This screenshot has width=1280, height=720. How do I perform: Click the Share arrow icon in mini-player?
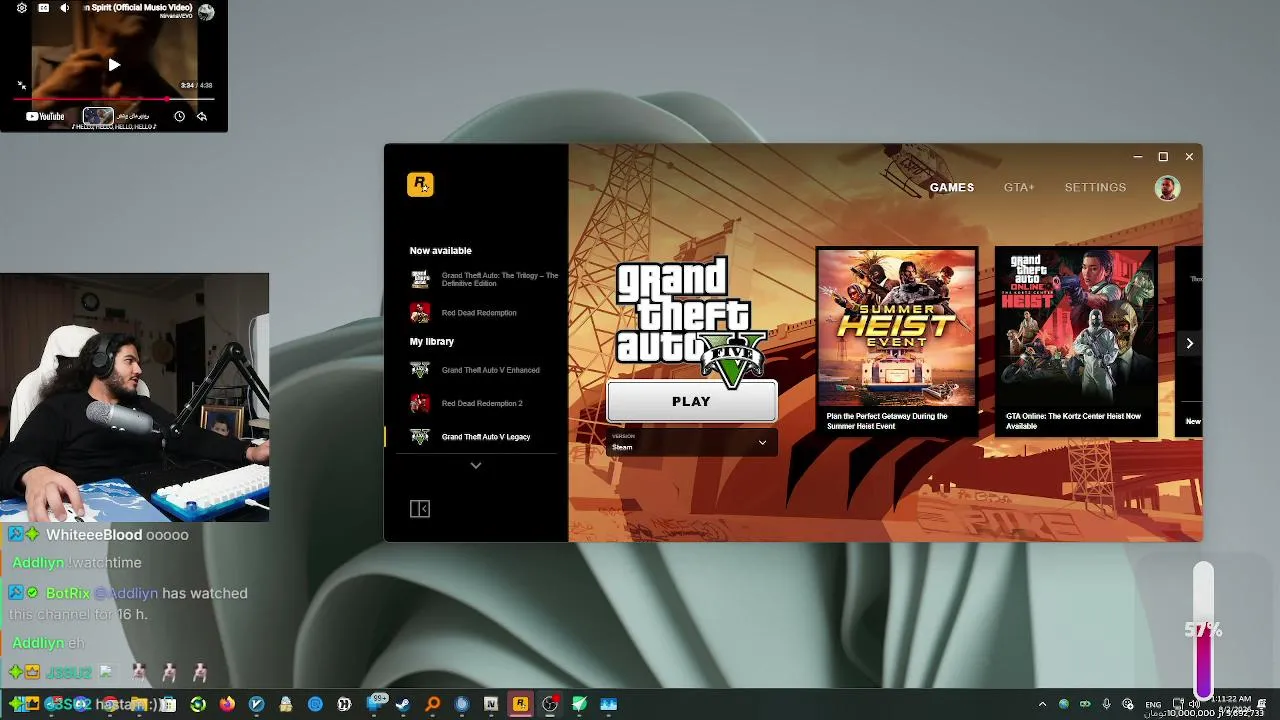tap(201, 116)
